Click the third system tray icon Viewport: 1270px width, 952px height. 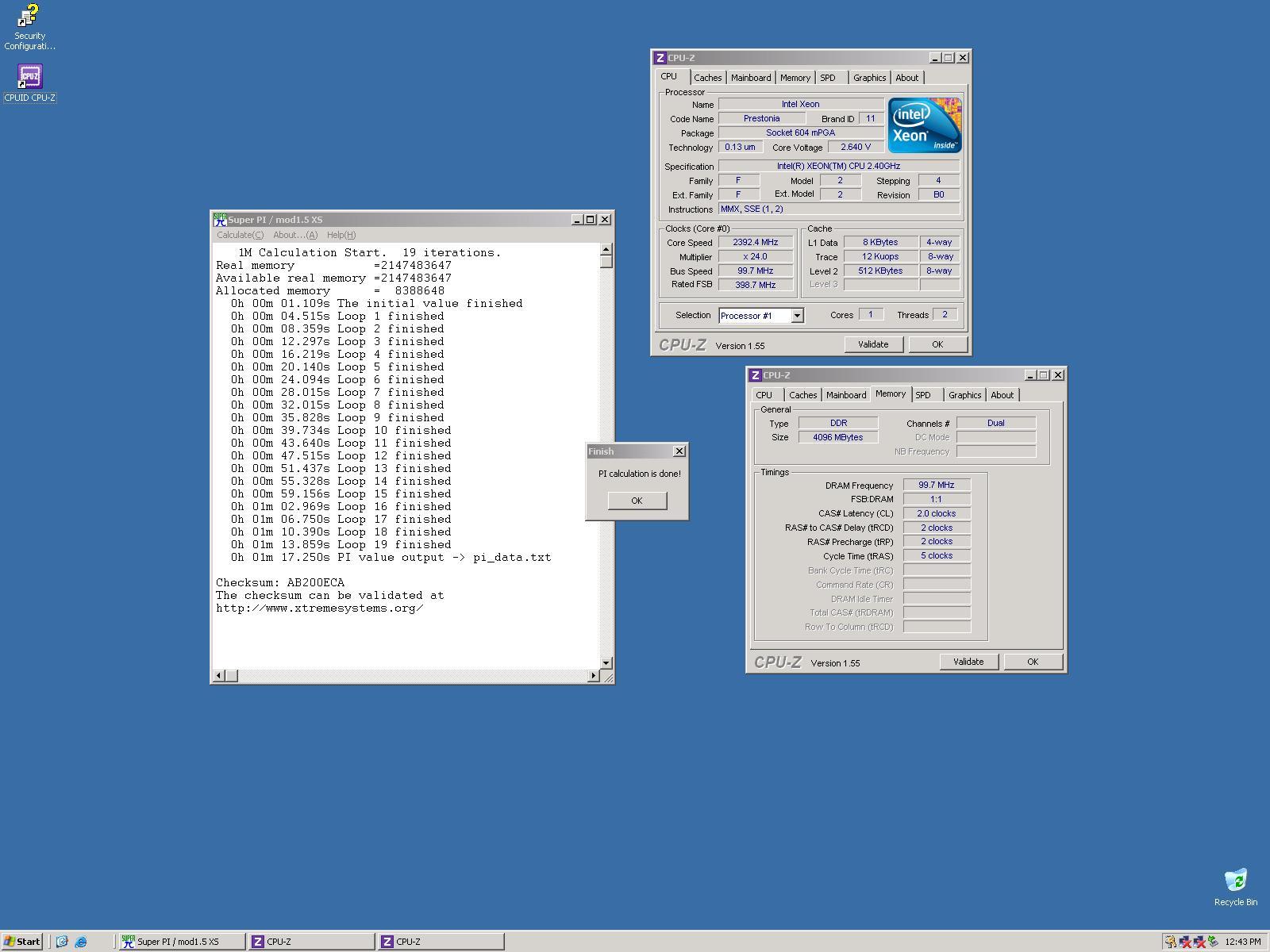(1199, 942)
